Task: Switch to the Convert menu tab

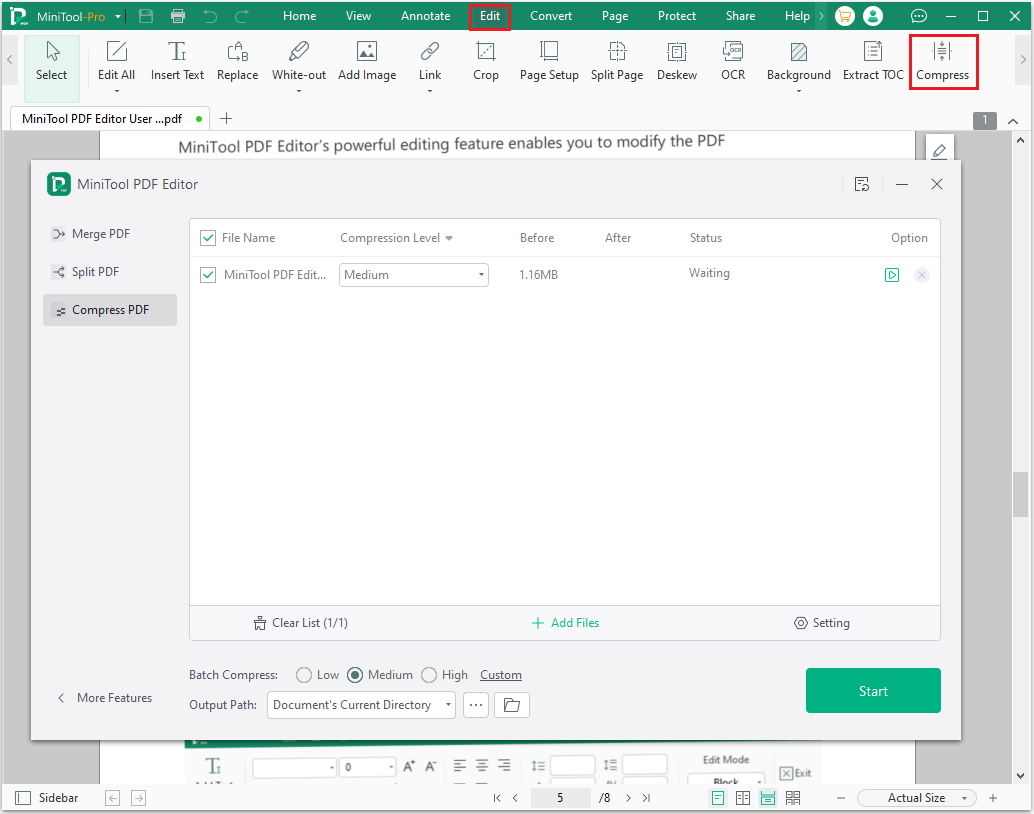Action: [551, 16]
